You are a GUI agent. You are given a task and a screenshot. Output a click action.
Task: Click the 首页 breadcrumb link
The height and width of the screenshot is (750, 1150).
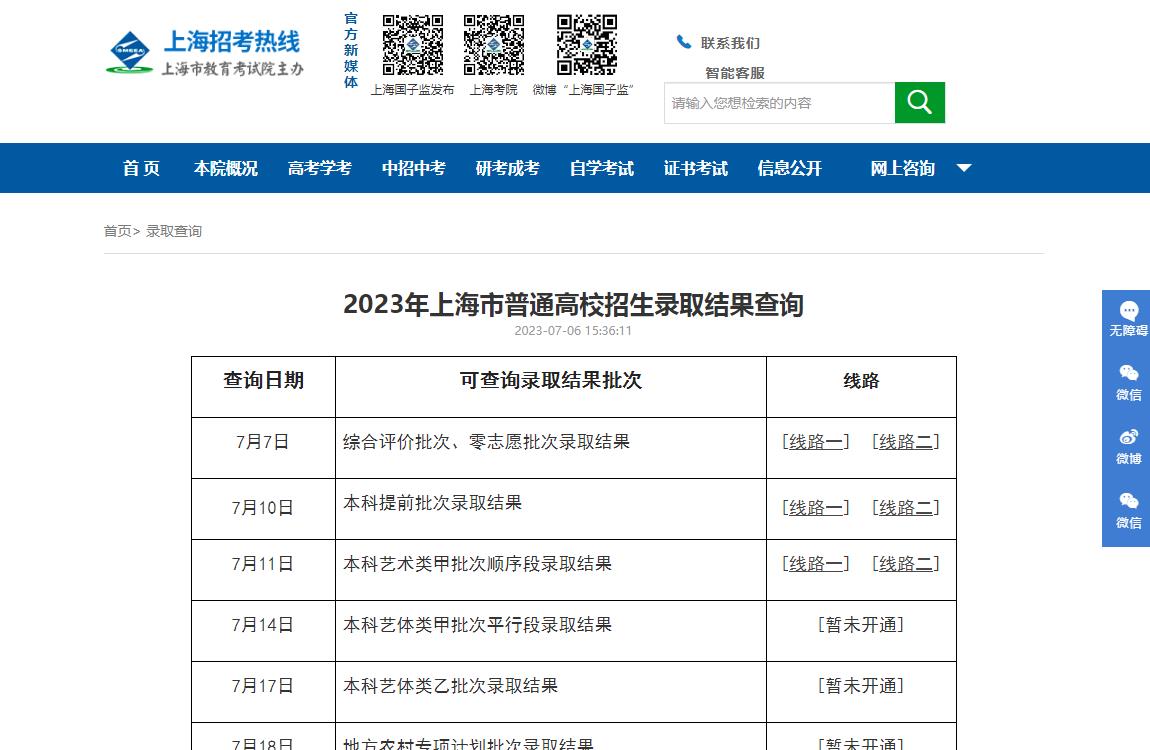click(117, 231)
